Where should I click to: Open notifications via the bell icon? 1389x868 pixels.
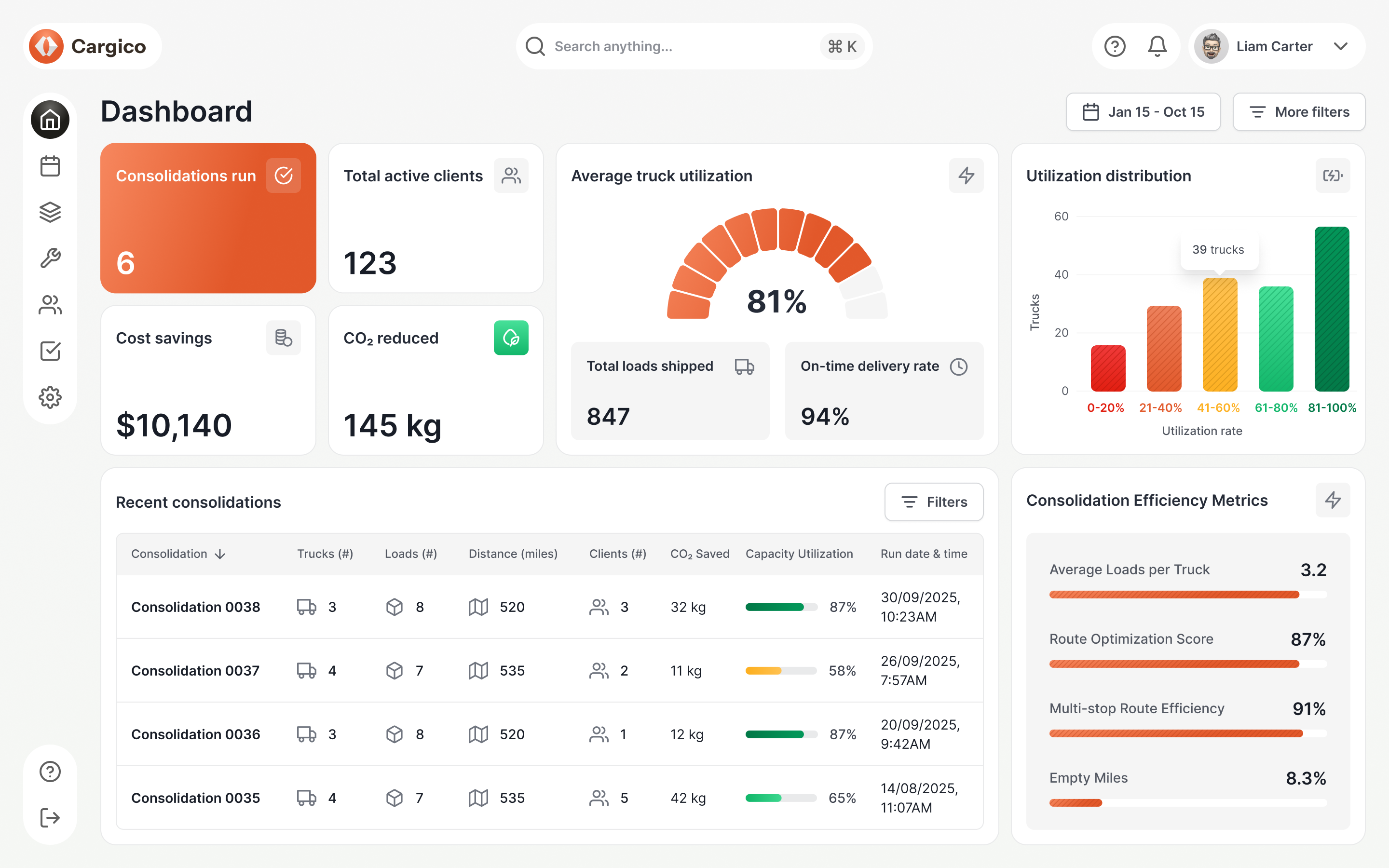pyautogui.click(x=1157, y=46)
